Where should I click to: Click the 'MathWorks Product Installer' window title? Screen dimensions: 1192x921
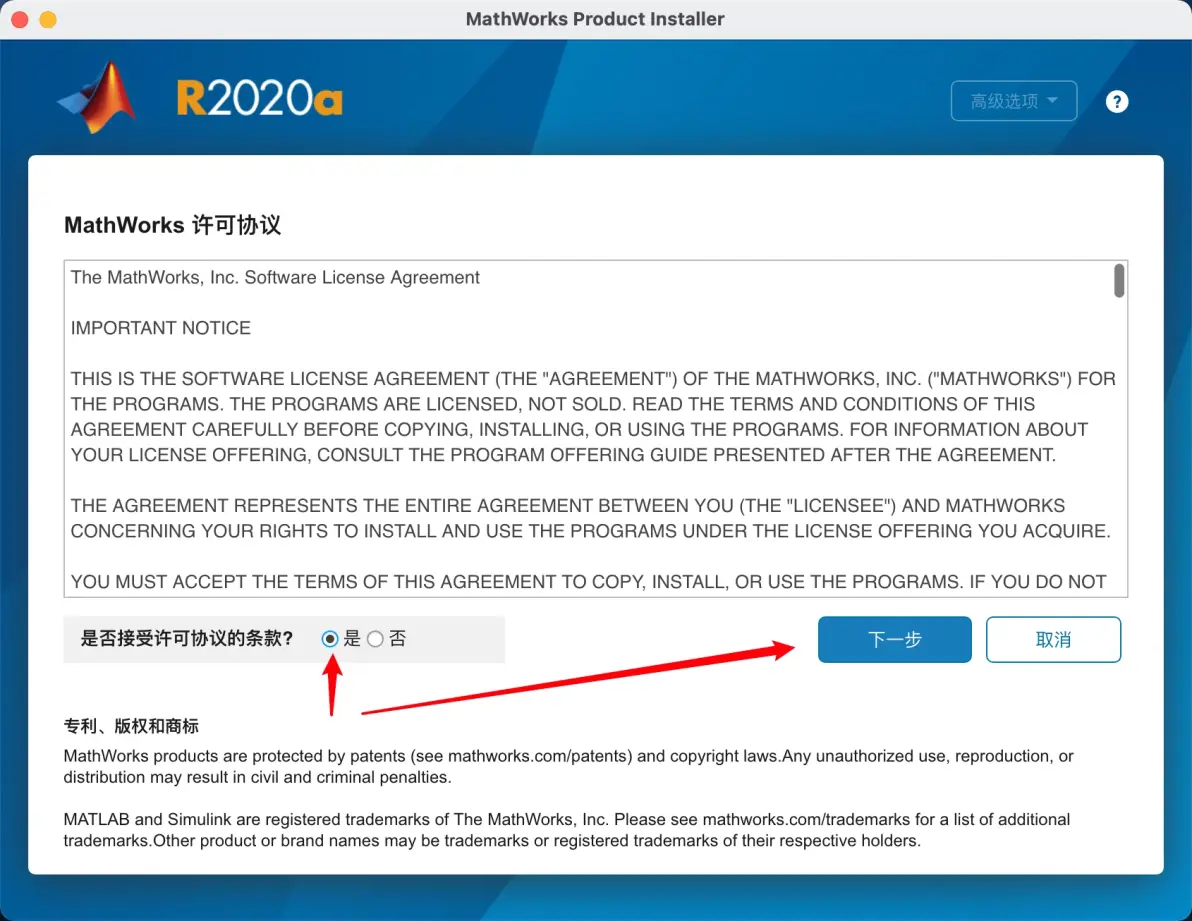coord(595,19)
